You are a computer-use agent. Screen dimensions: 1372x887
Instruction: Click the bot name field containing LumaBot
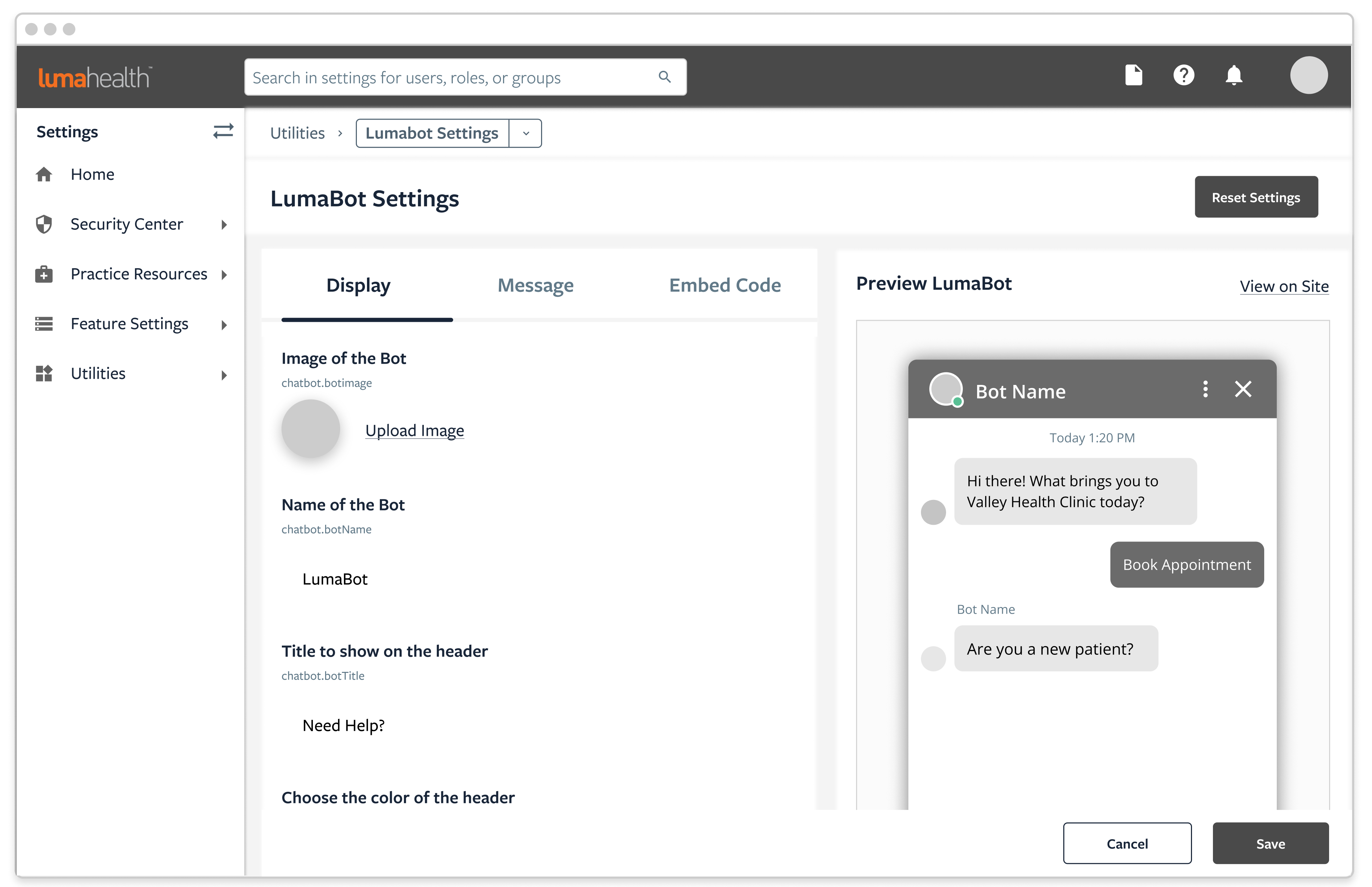tap(335, 579)
